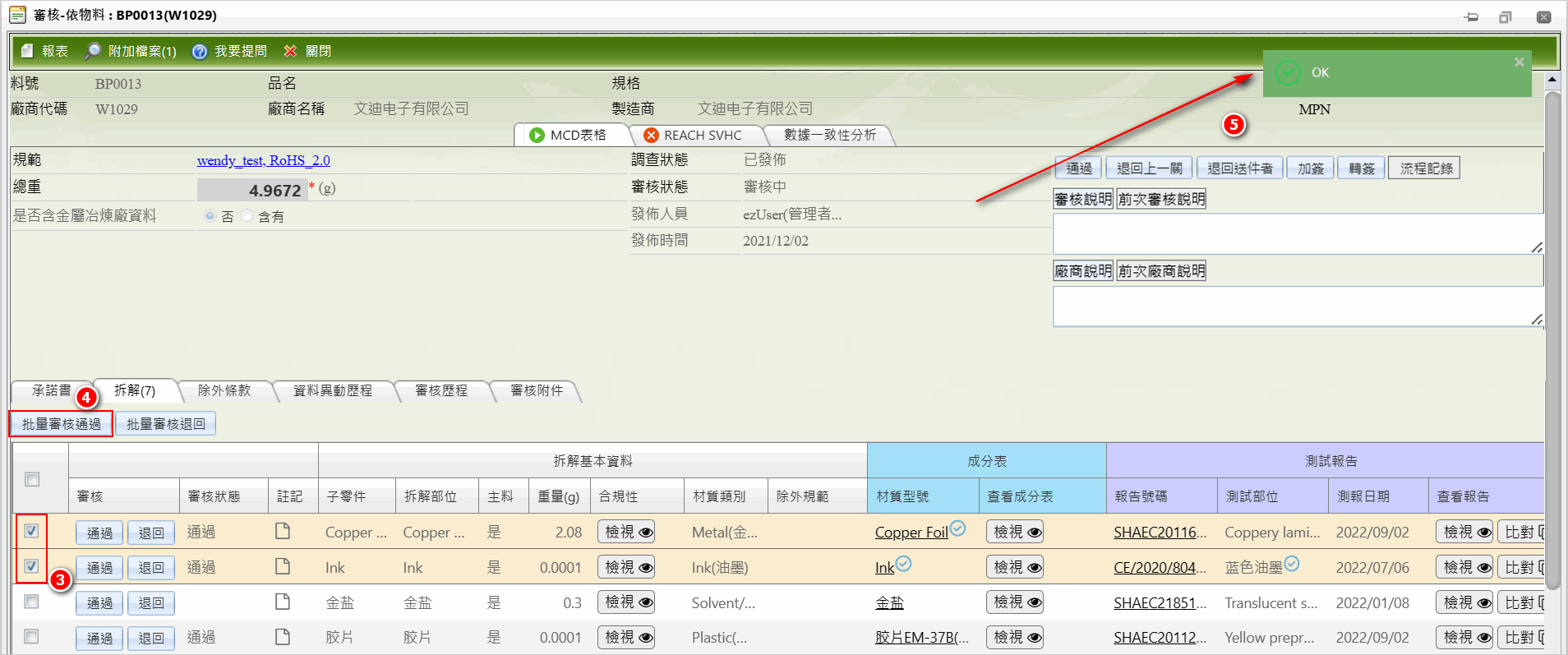Open the Ink material link

point(884,568)
